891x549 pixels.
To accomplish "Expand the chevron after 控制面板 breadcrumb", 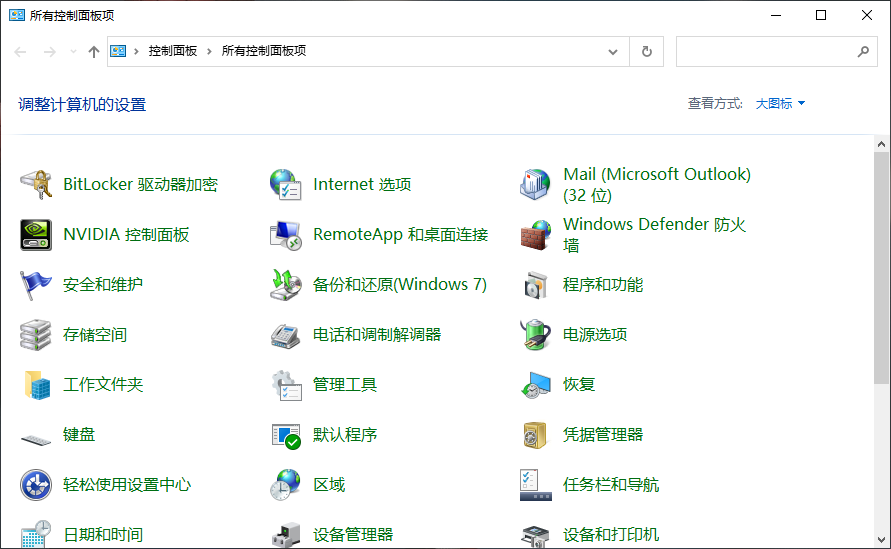I will coord(210,51).
